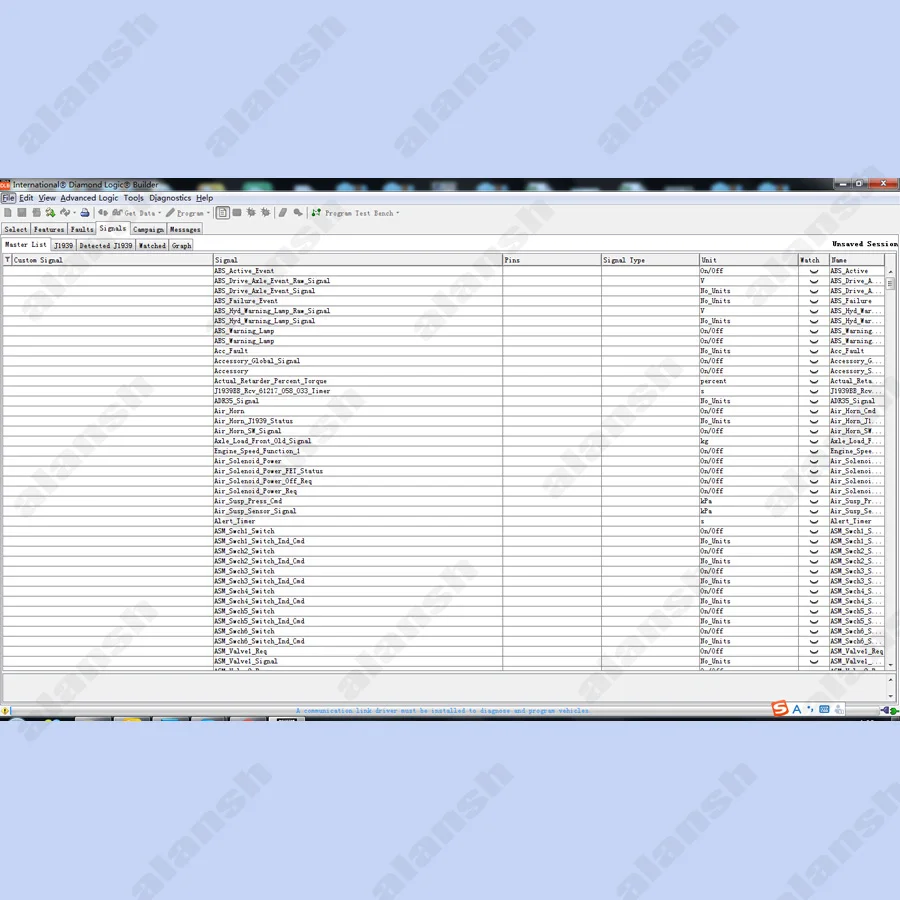Click the blue A language mode icon
This screenshot has height=900, width=900.
pos(797,709)
